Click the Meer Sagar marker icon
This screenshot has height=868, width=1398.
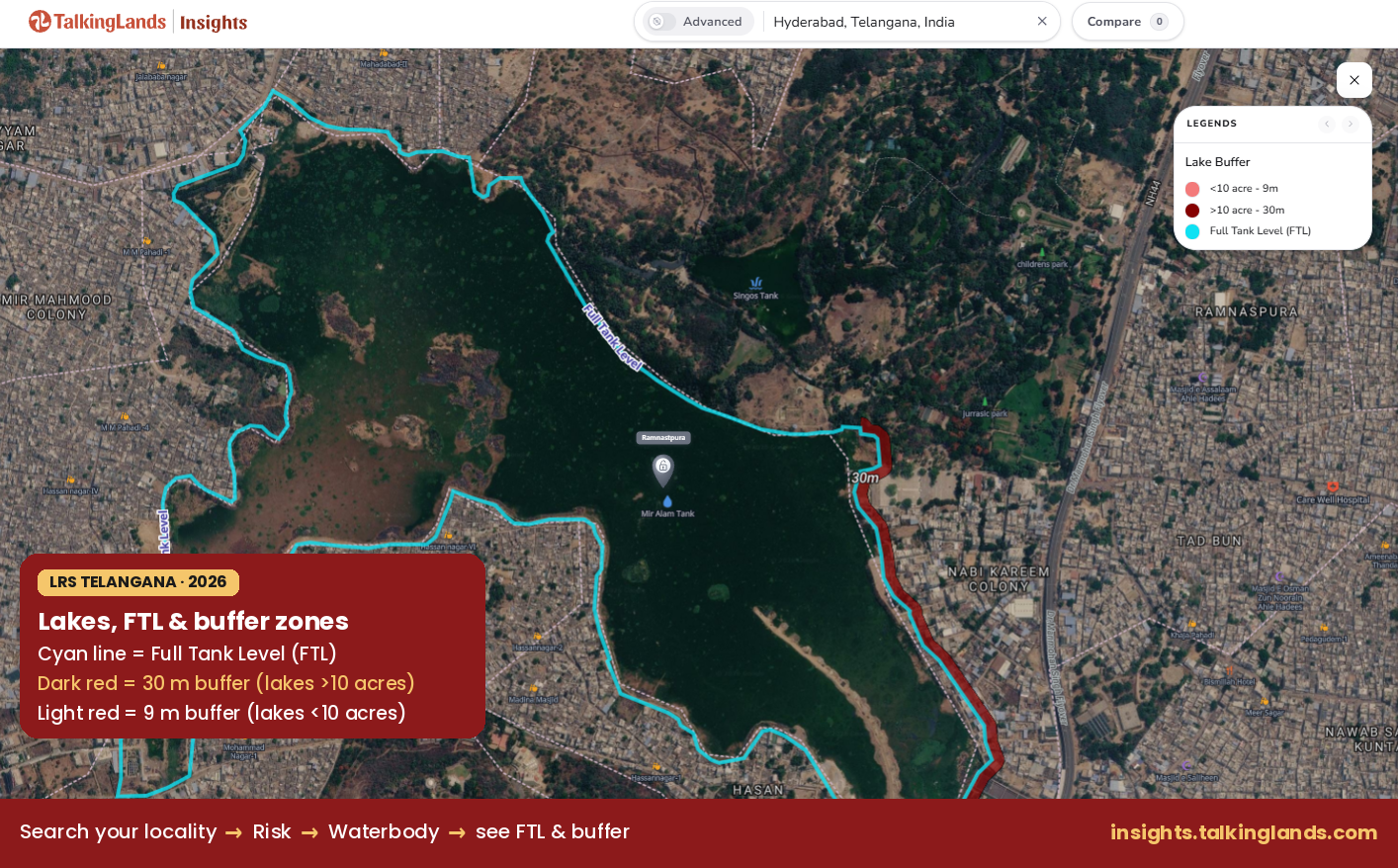1265,703
